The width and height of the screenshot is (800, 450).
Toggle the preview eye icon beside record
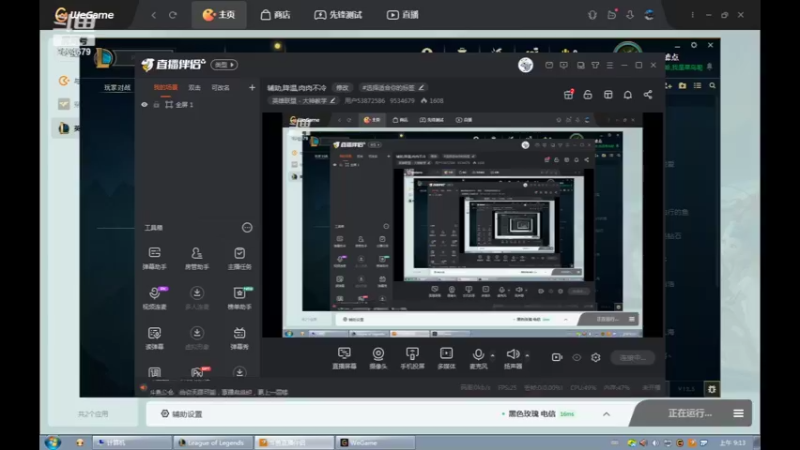(x=577, y=358)
